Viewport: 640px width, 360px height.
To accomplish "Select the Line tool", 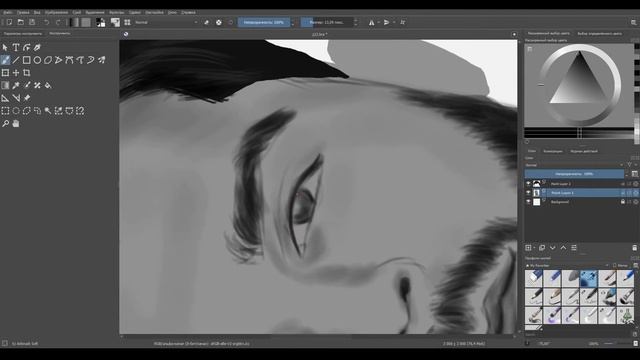I will tap(16, 60).
